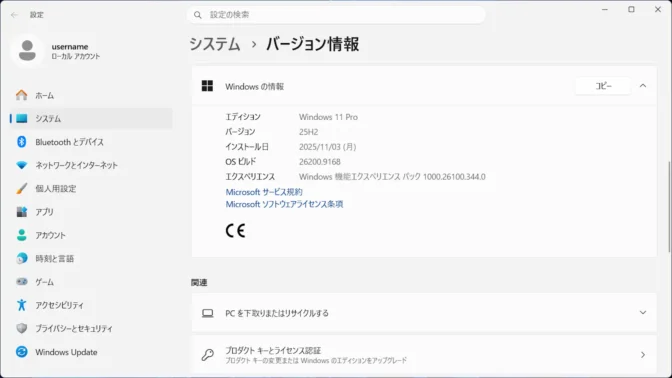This screenshot has width=672, height=378.
Task: Click the OS build 26200.9168 value
Action: pyautogui.click(x=320, y=162)
